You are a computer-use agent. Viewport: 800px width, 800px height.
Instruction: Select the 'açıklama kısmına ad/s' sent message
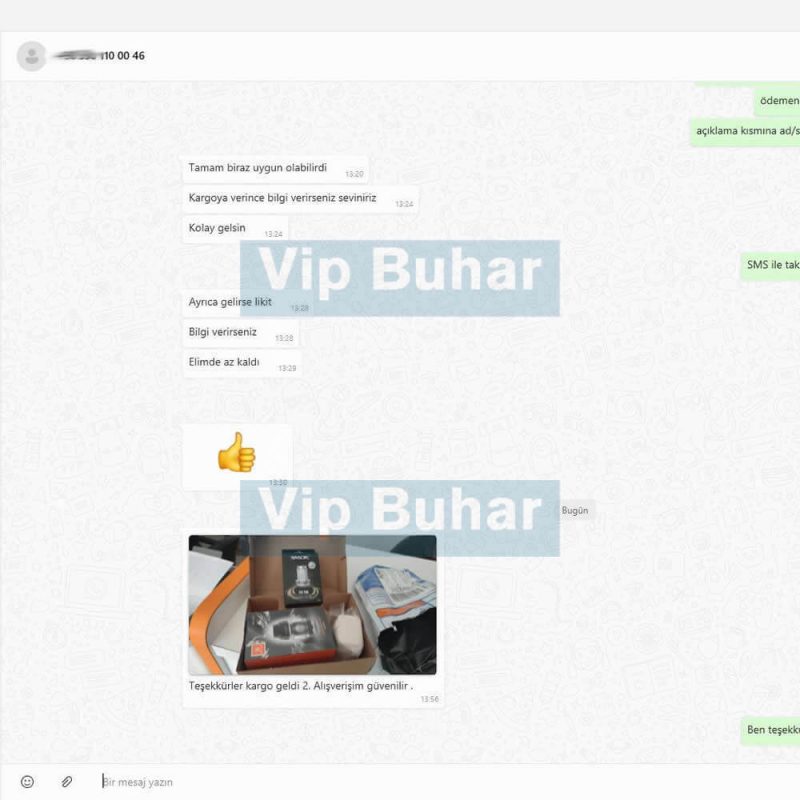pyautogui.click(x=745, y=132)
